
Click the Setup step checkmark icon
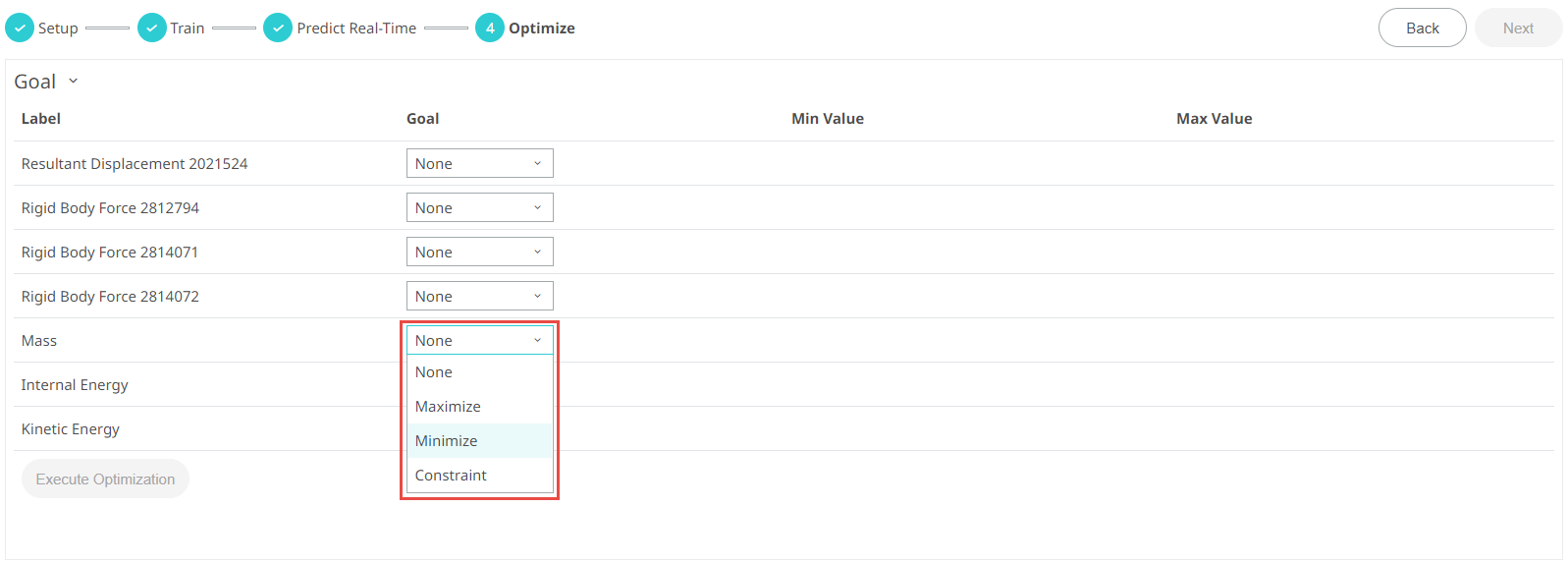tap(20, 28)
